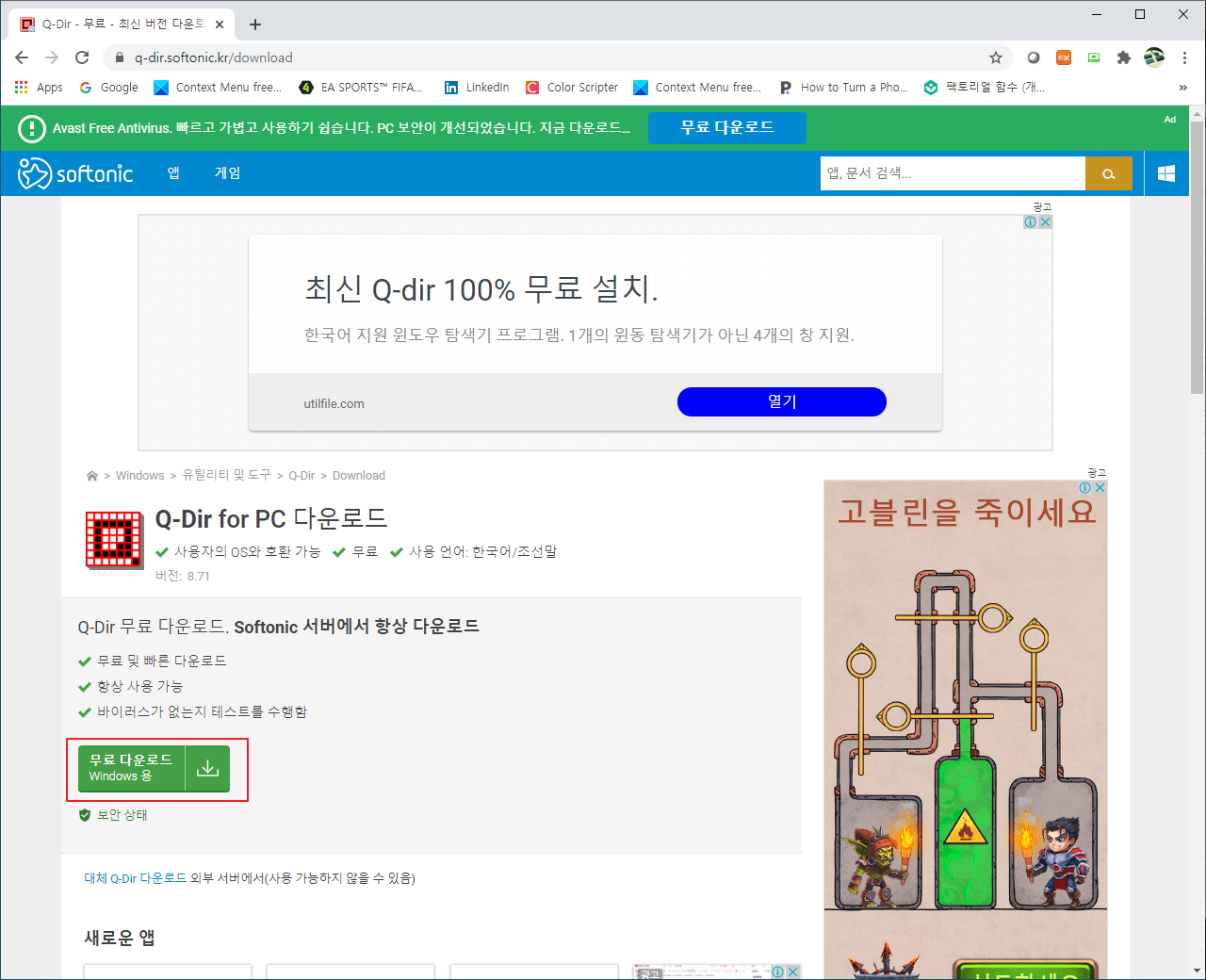Open the Chrome three-dot menu
1206x980 pixels.
pyautogui.click(x=1184, y=57)
